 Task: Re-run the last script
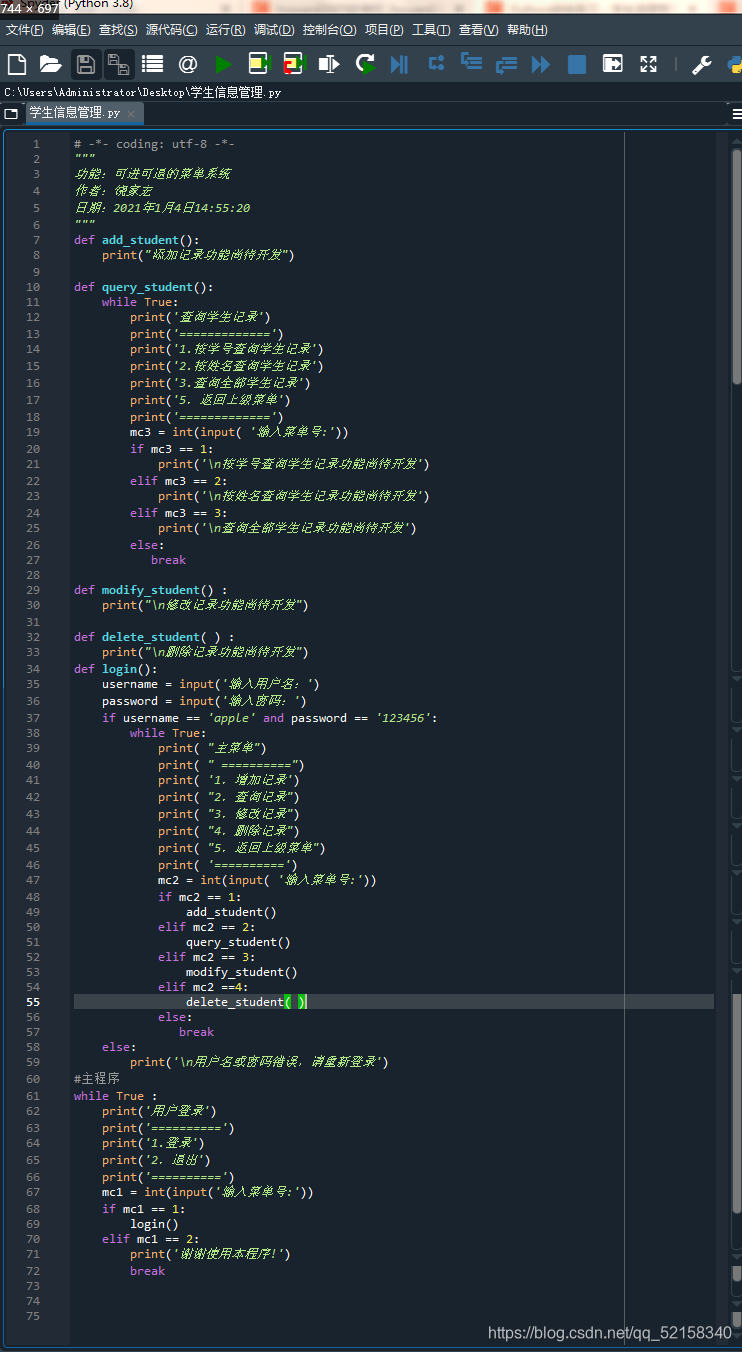point(365,65)
